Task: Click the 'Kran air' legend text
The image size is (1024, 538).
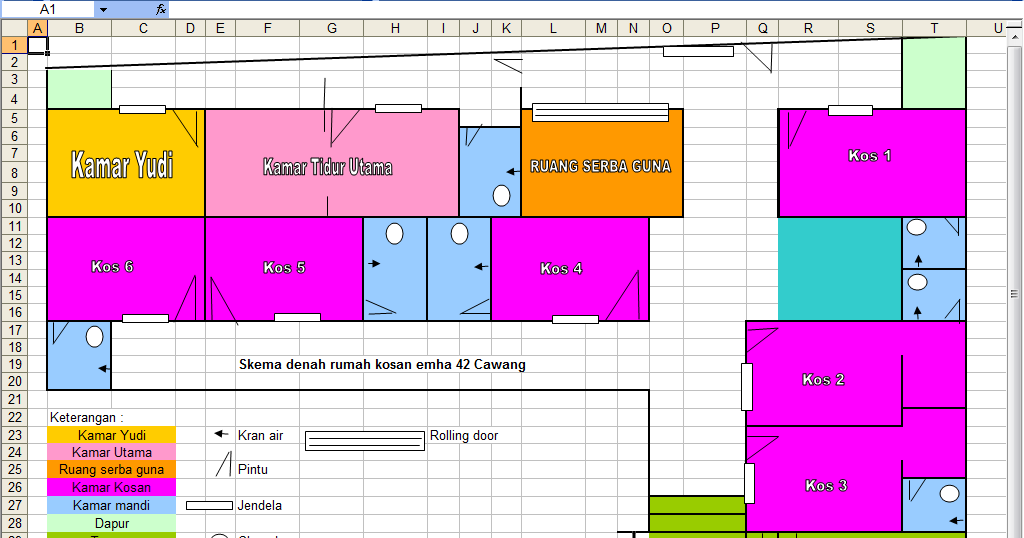Action: point(261,435)
